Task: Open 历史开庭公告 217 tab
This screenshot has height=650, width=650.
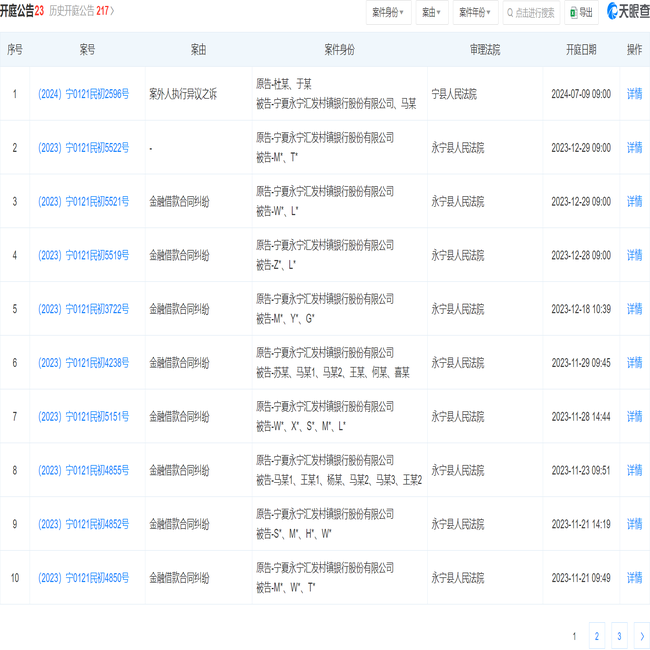Action: click(82, 11)
